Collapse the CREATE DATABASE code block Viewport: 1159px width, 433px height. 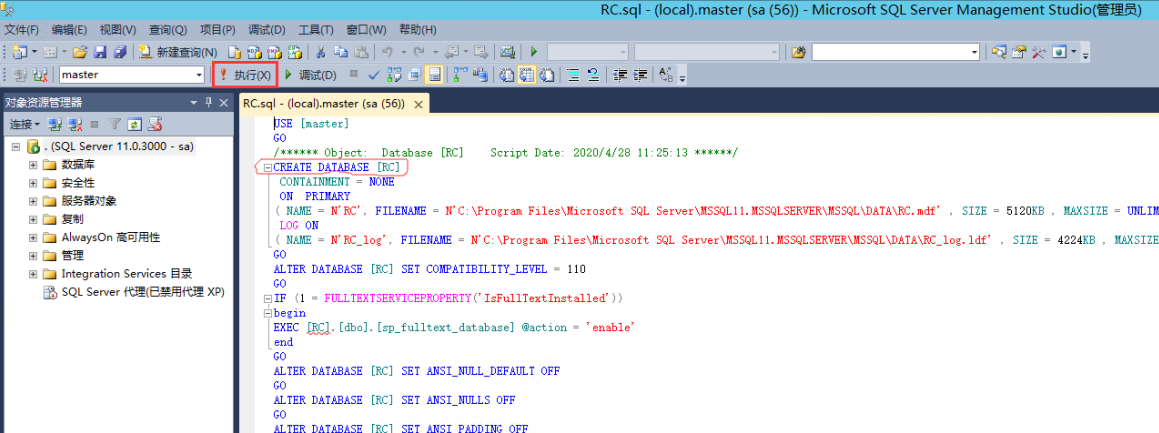pos(267,167)
